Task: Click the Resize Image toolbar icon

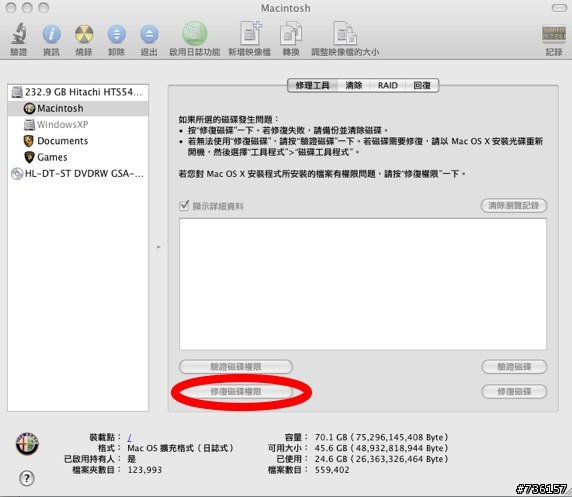Action: [x=345, y=34]
